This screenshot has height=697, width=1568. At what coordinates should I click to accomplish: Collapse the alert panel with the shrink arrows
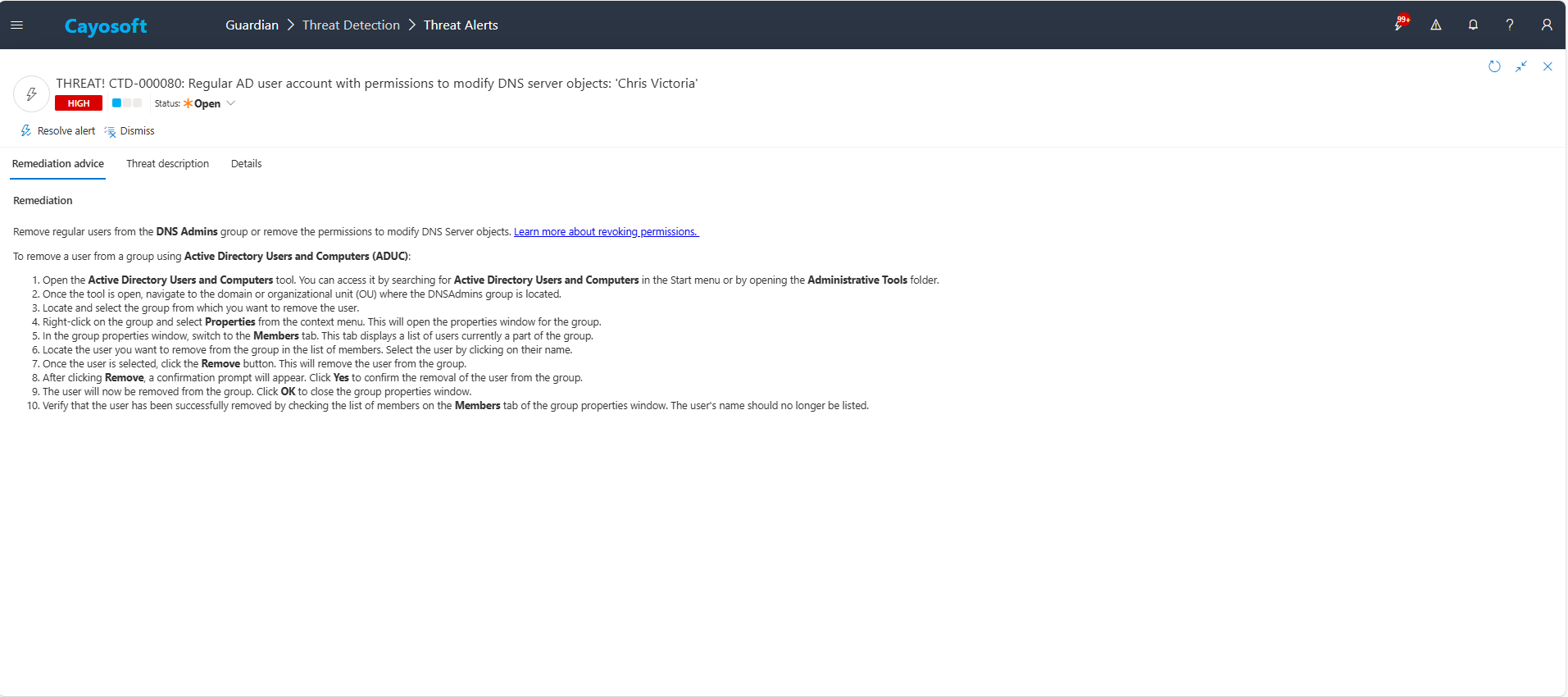tap(1521, 66)
